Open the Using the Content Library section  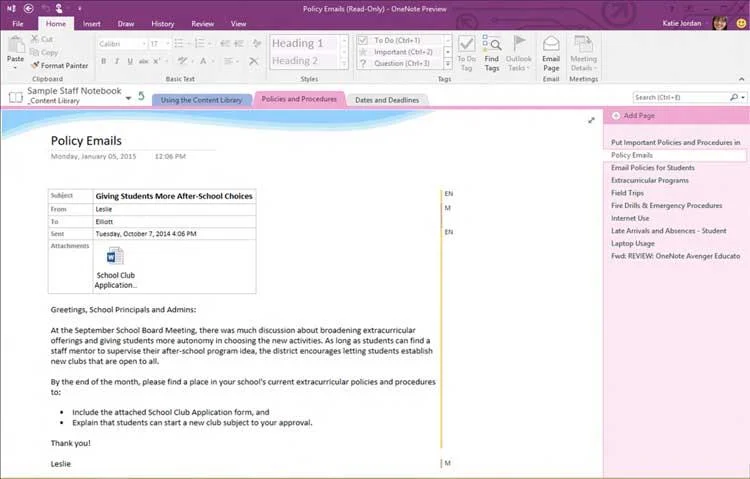201,100
